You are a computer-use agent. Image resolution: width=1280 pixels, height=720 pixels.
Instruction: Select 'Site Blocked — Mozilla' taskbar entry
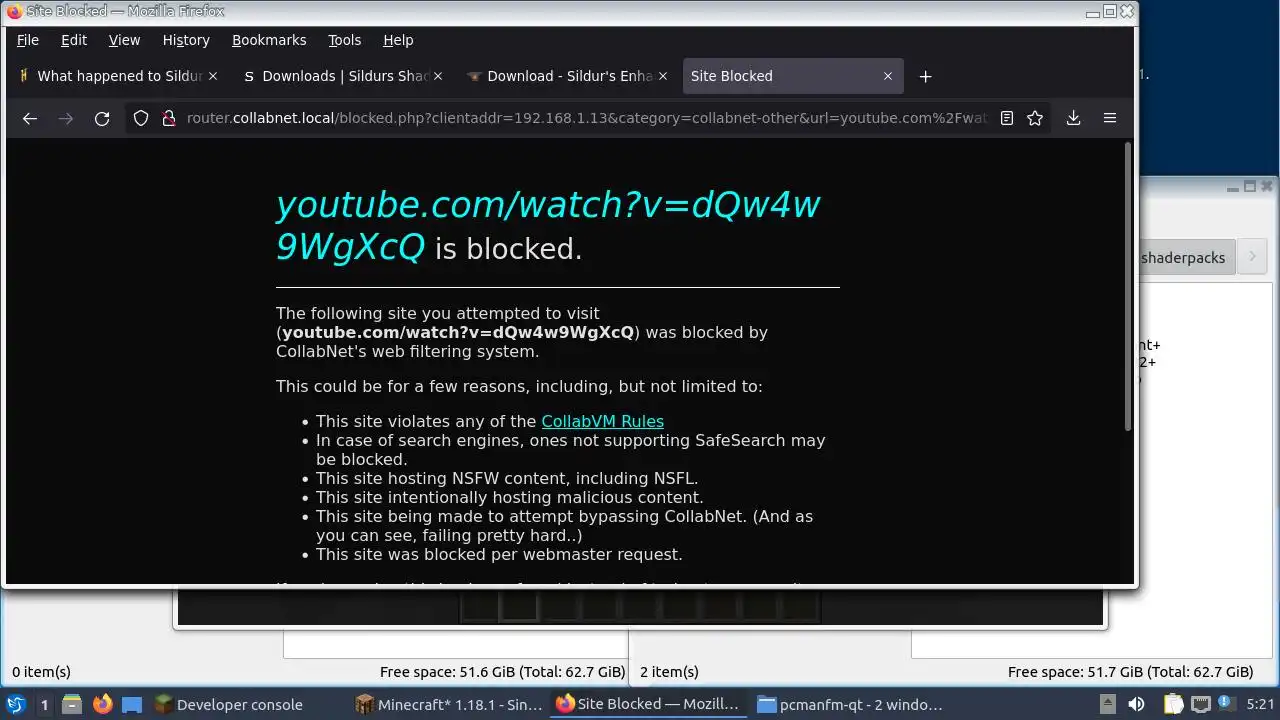(649, 704)
